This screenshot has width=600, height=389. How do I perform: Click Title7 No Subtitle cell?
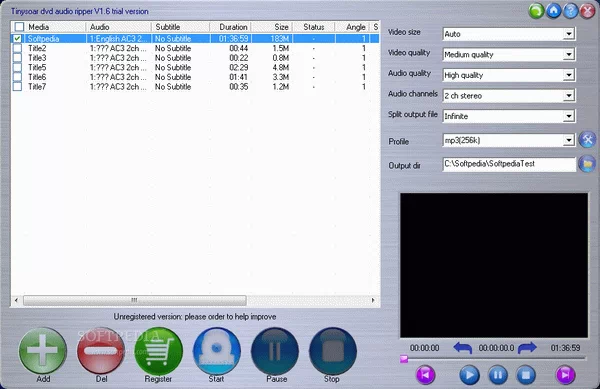click(173, 87)
